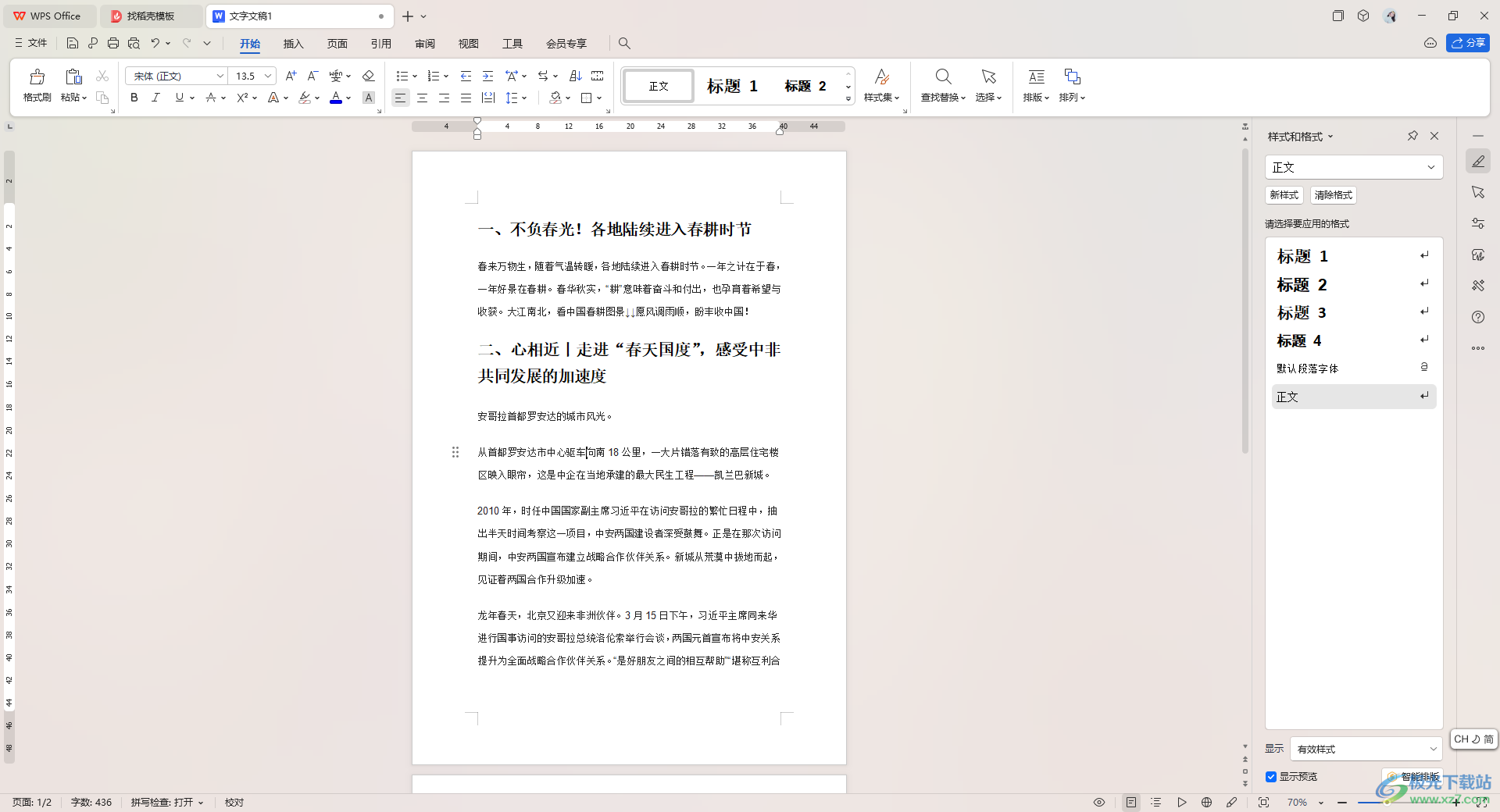Click the Clear Format (清除格式) button
The image size is (1500, 812).
click(1333, 194)
